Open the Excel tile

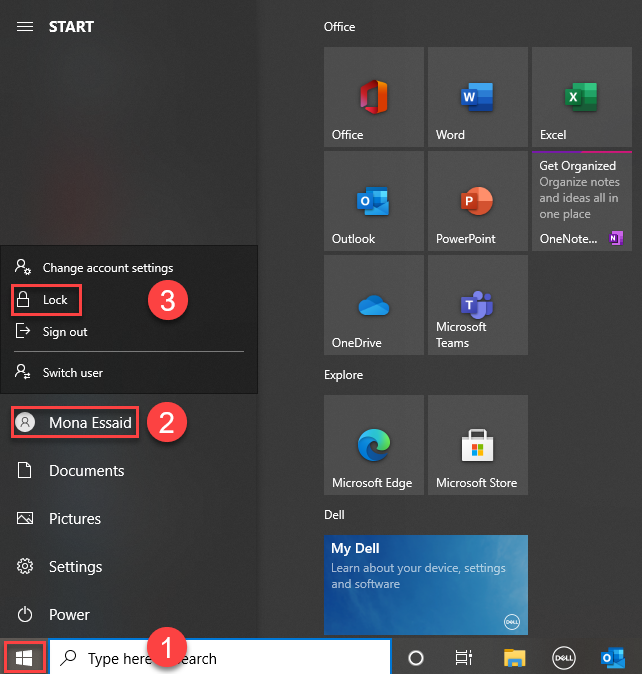point(581,97)
